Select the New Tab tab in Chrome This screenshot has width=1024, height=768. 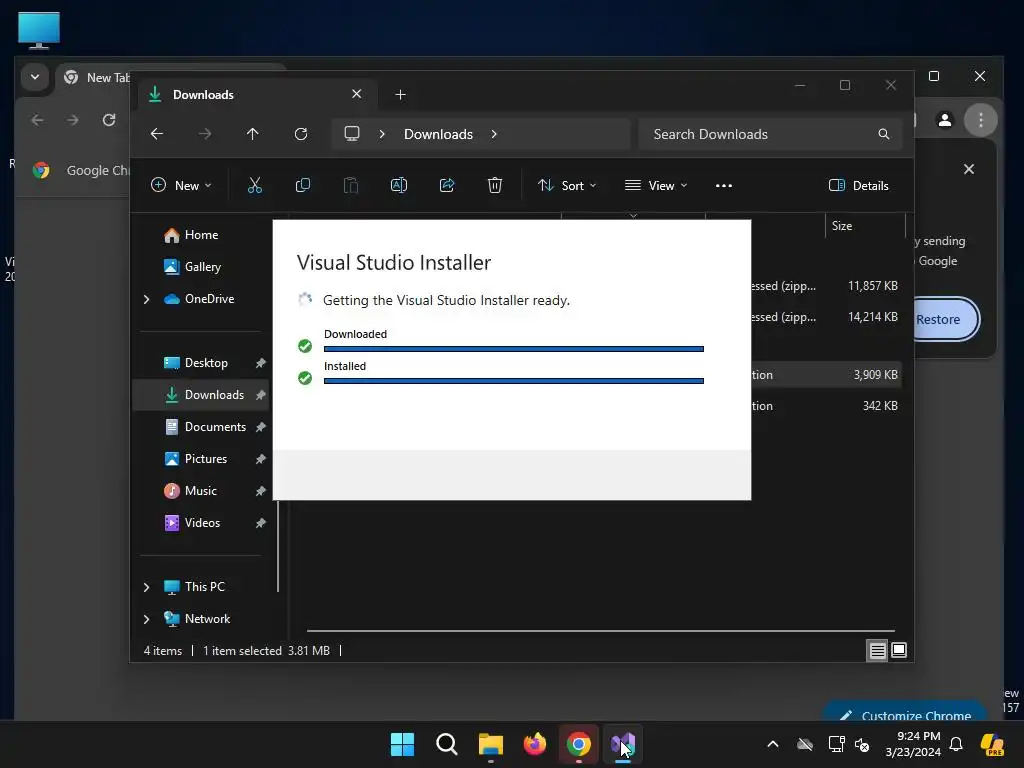point(98,78)
